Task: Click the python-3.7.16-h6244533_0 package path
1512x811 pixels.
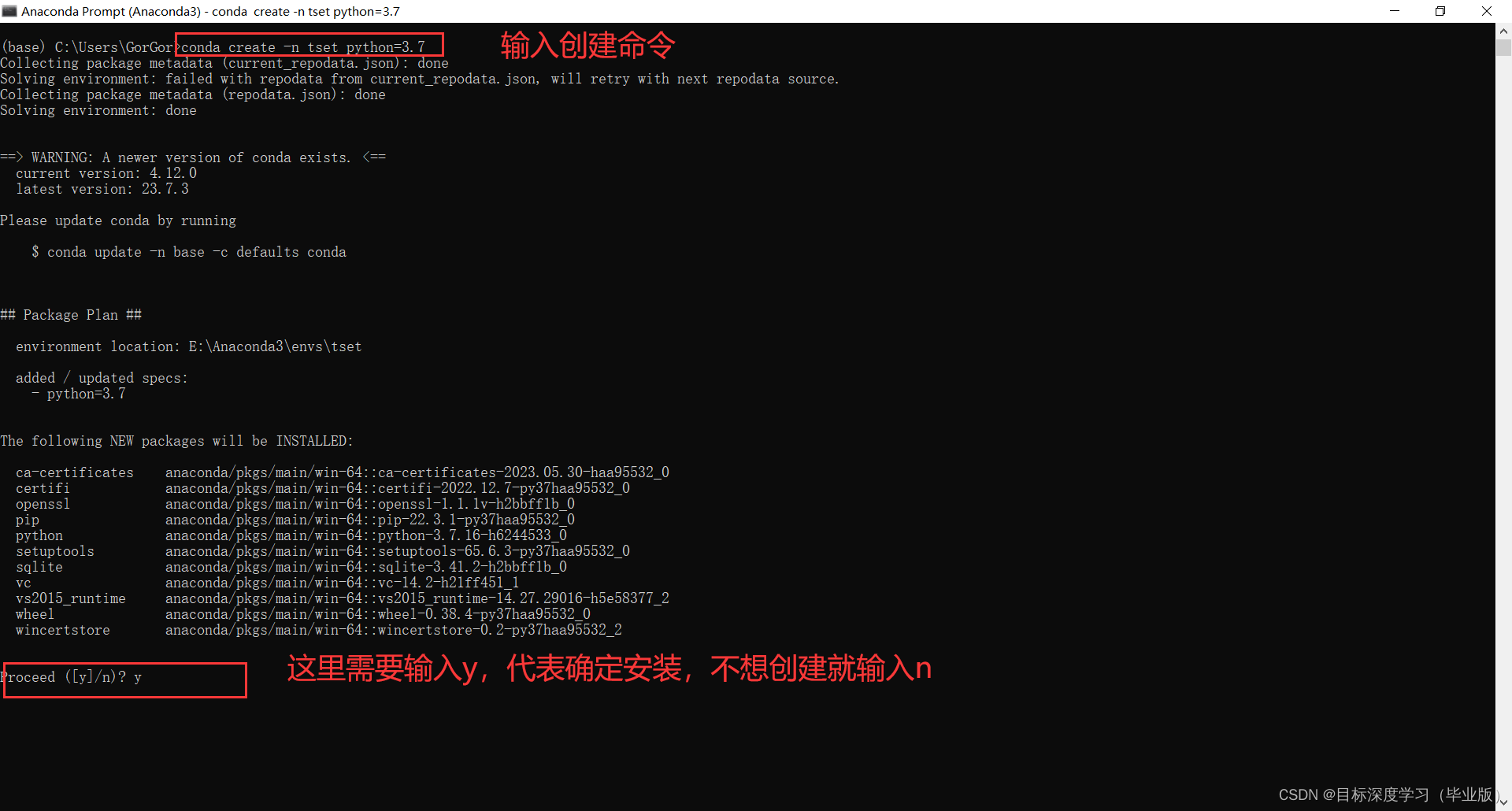Action: click(366, 535)
